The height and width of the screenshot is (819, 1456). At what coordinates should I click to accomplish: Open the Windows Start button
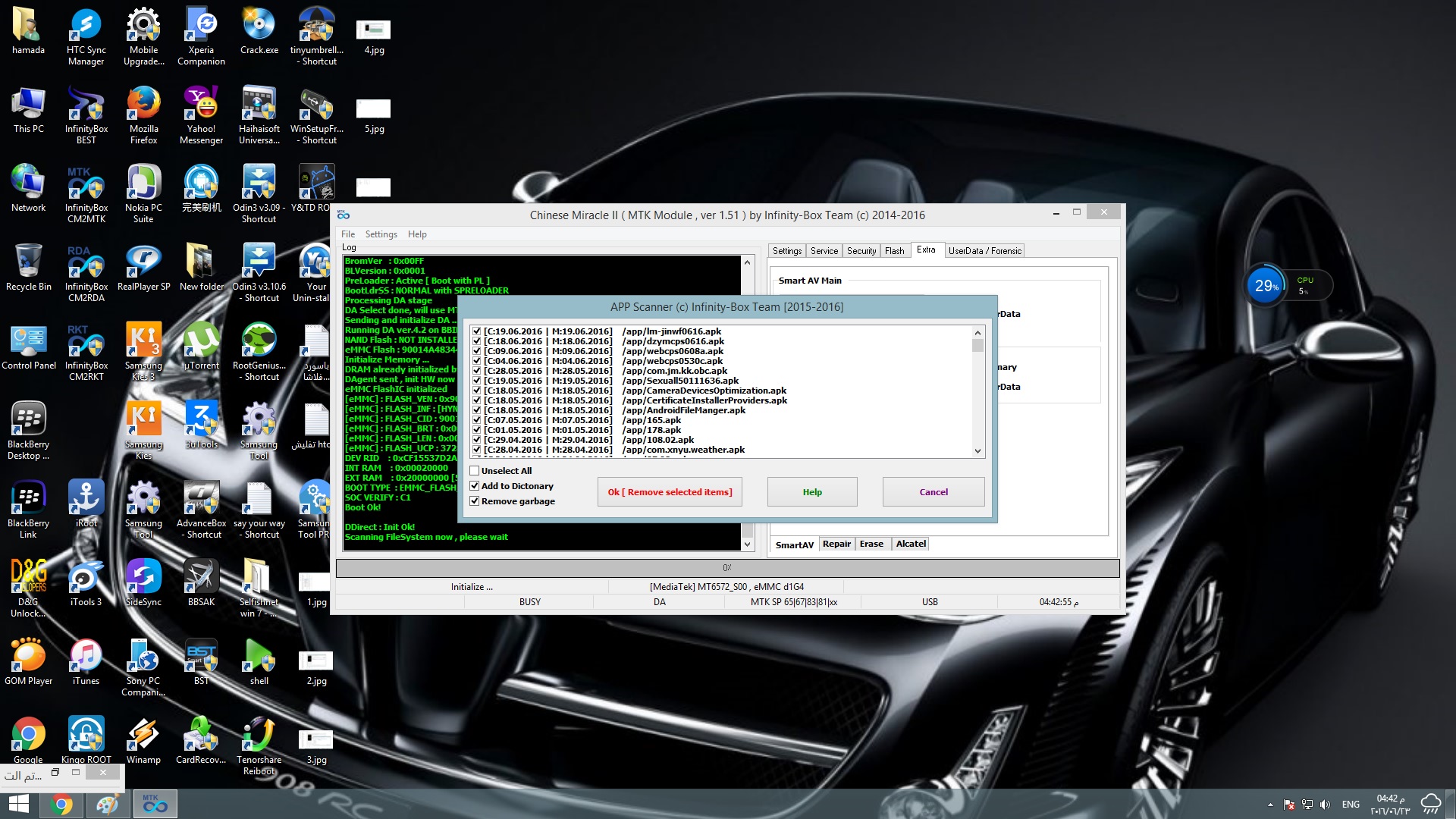point(19,804)
